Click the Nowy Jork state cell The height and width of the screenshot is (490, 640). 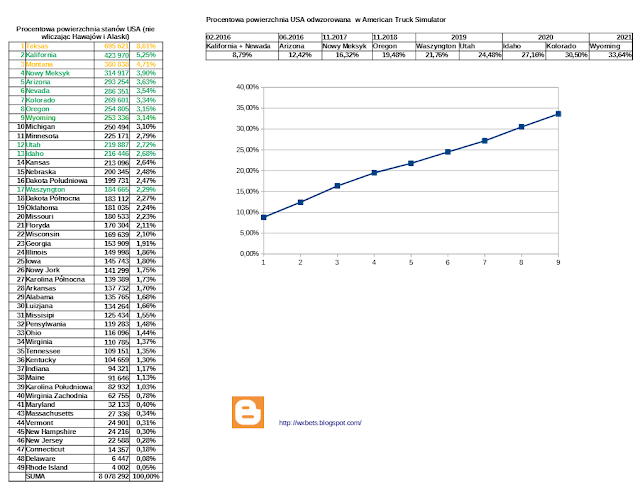[60, 270]
